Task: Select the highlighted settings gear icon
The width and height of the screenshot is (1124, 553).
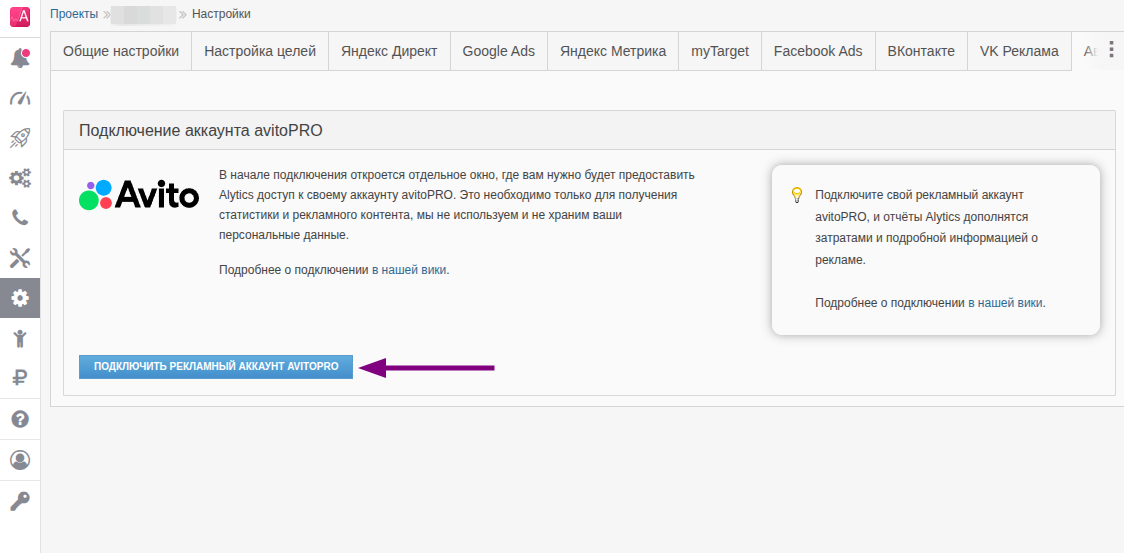Action: pyautogui.click(x=20, y=298)
